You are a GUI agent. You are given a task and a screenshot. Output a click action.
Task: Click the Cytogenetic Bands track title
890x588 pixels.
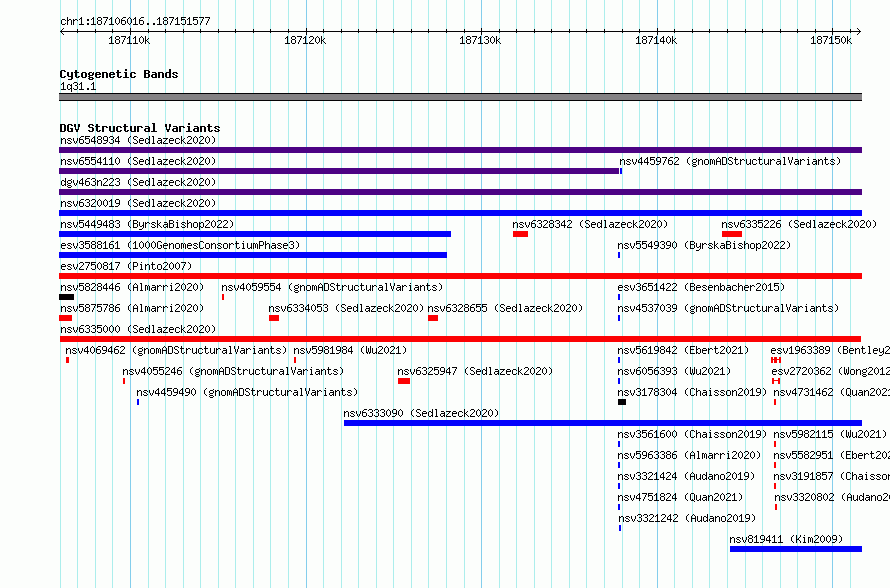pos(119,74)
